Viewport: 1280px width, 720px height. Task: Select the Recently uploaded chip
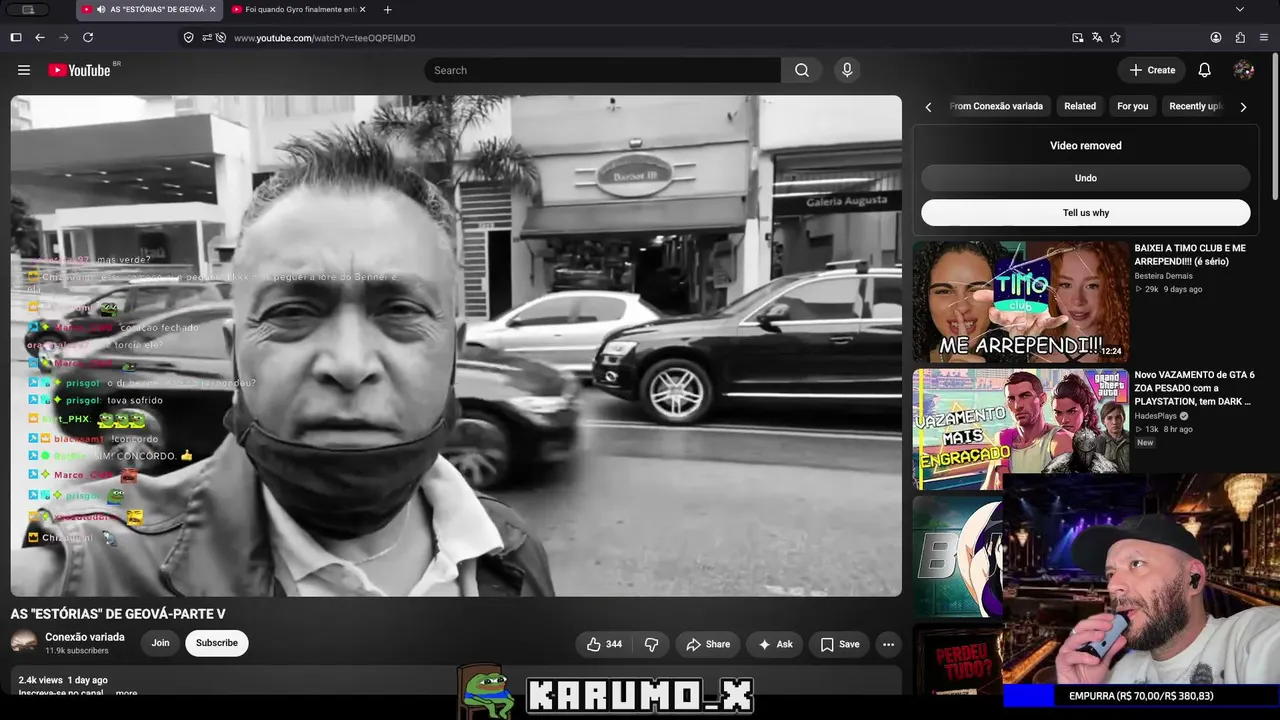(1196, 106)
